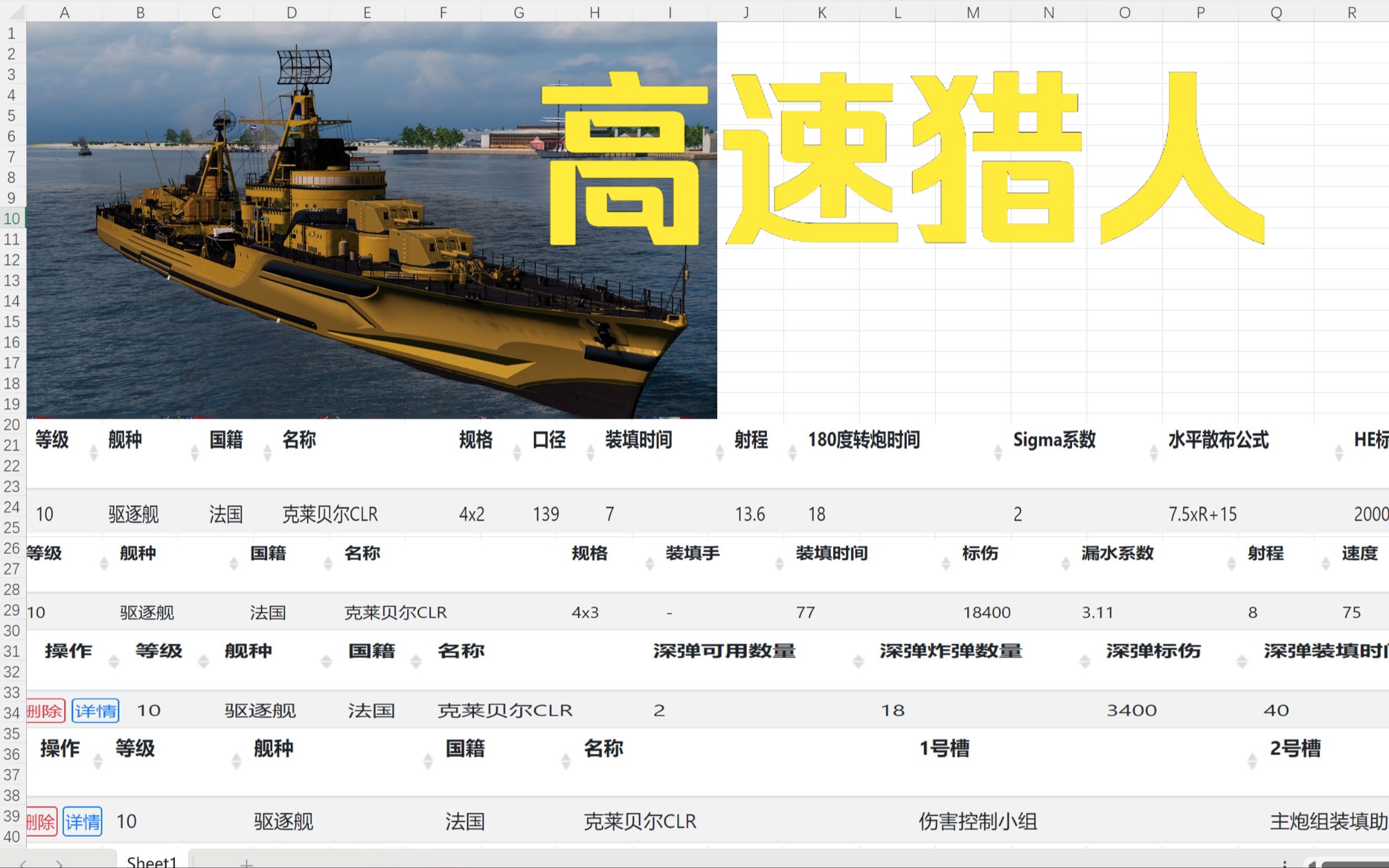The height and width of the screenshot is (868, 1389).
Task: Click value 18400 under 标伤
Action: click(987, 612)
